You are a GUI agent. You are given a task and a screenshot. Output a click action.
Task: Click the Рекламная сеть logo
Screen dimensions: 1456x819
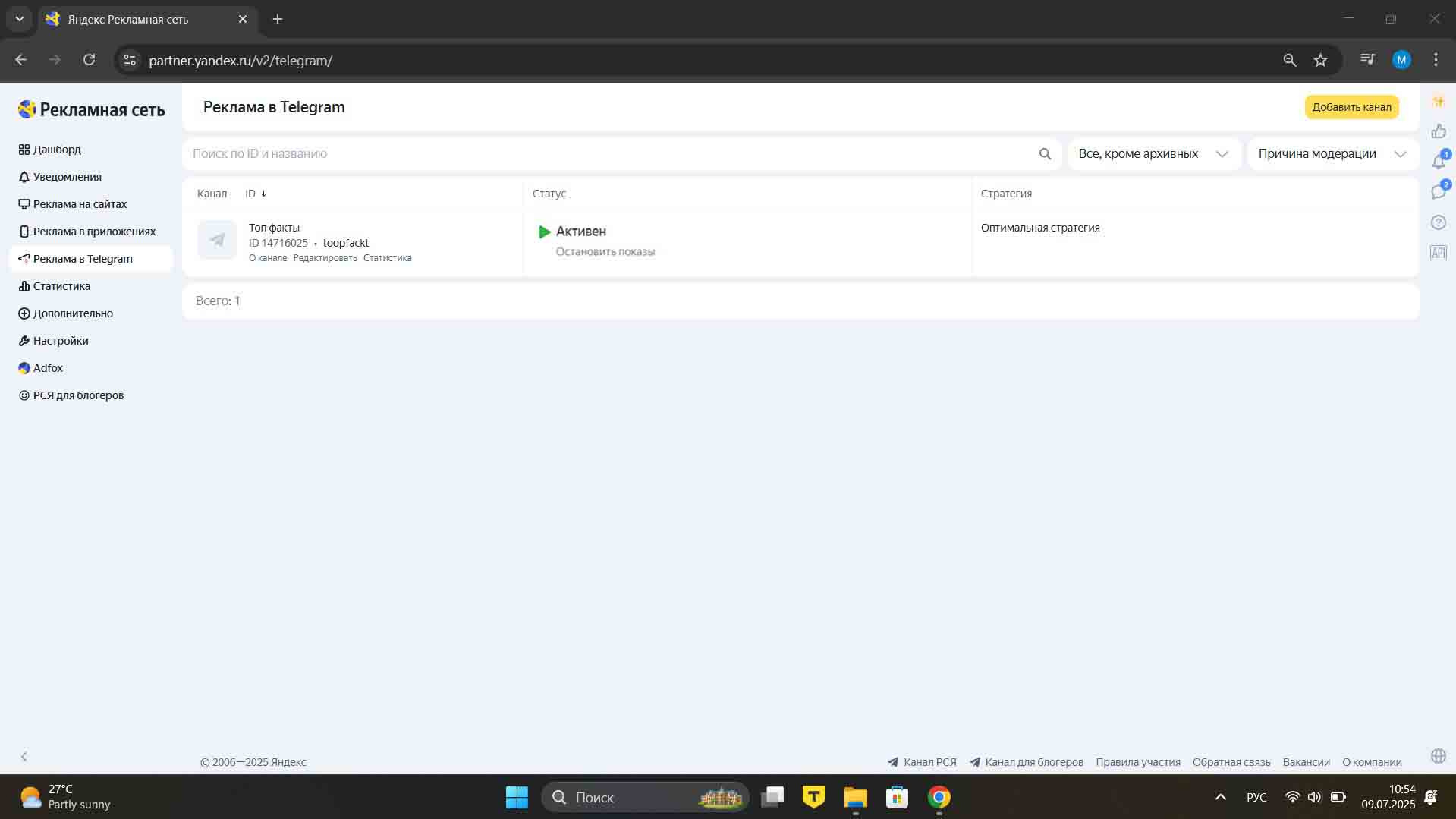92,110
